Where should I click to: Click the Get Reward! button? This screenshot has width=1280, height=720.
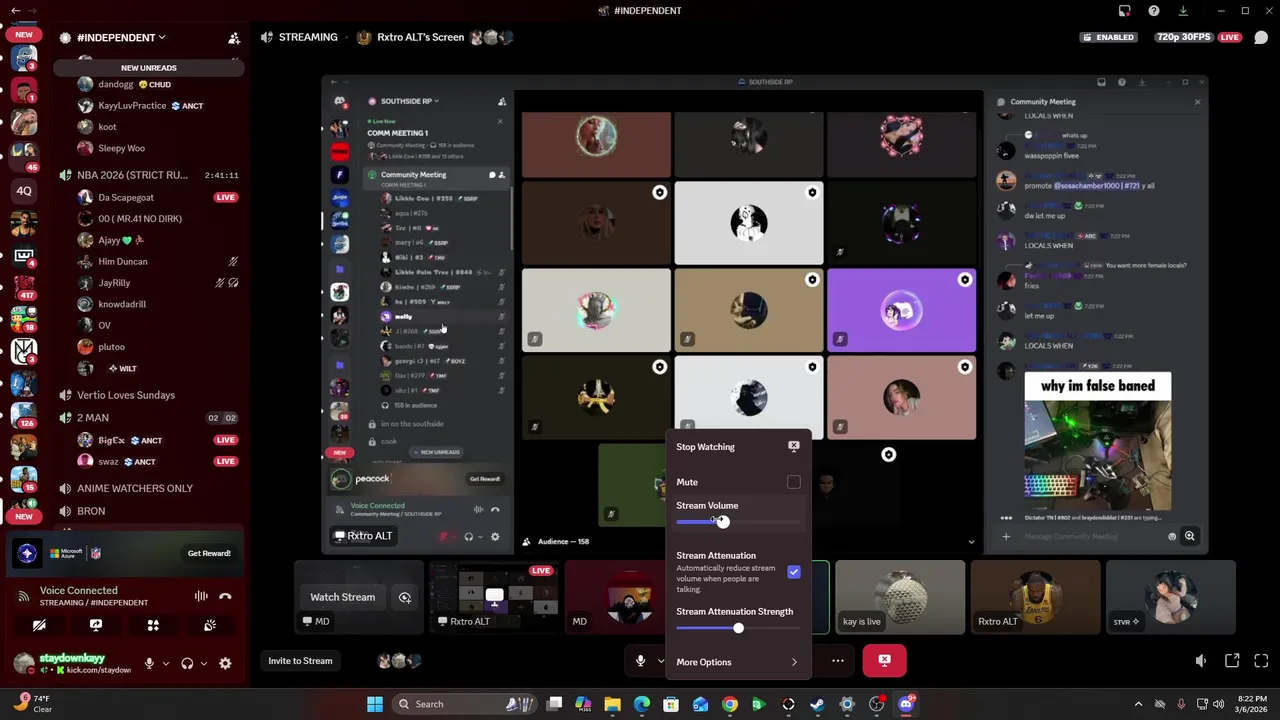209,553
